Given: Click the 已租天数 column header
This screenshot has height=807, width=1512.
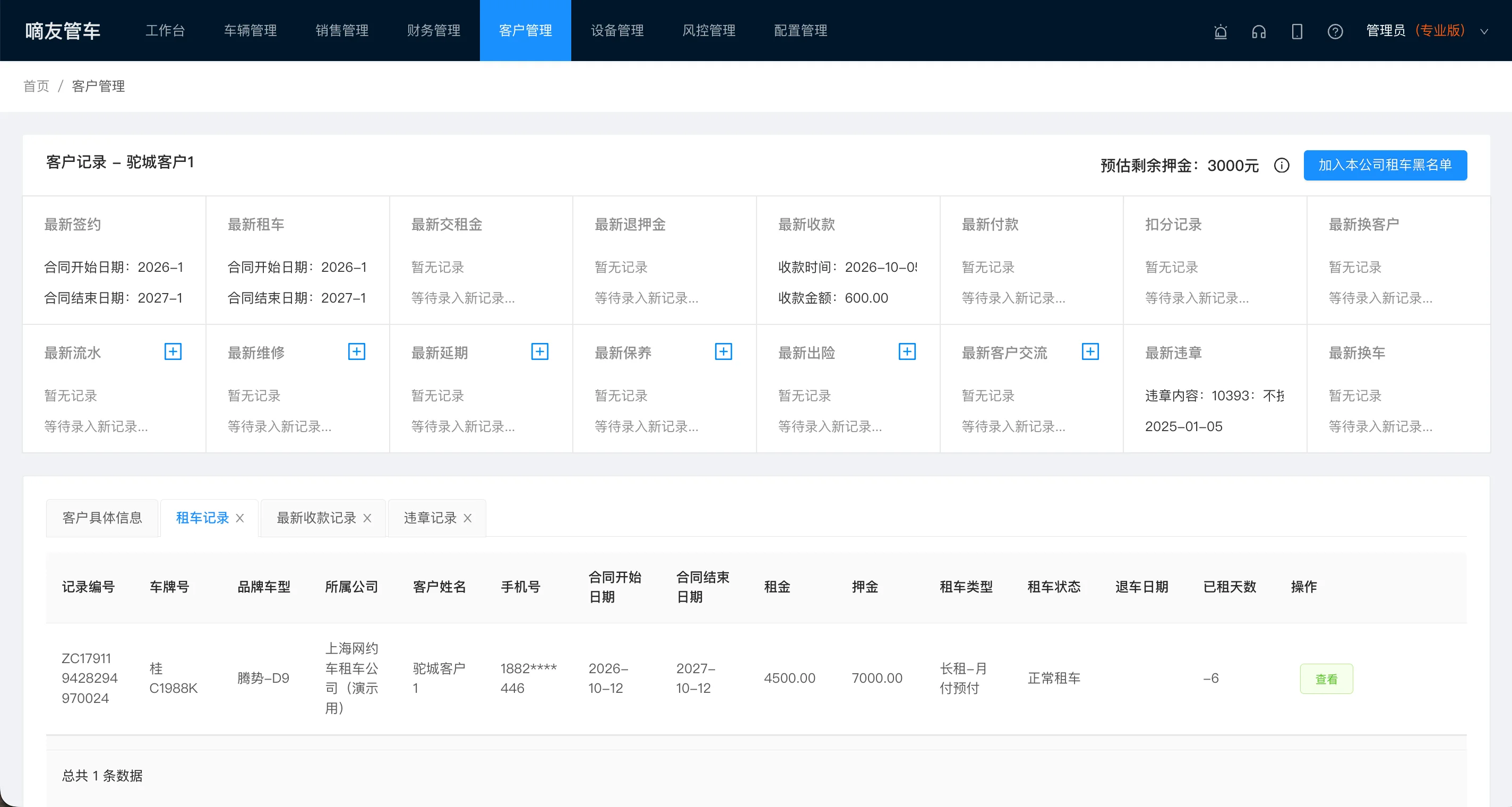Looking at the screenshot, I should [x=1230, y=587].
